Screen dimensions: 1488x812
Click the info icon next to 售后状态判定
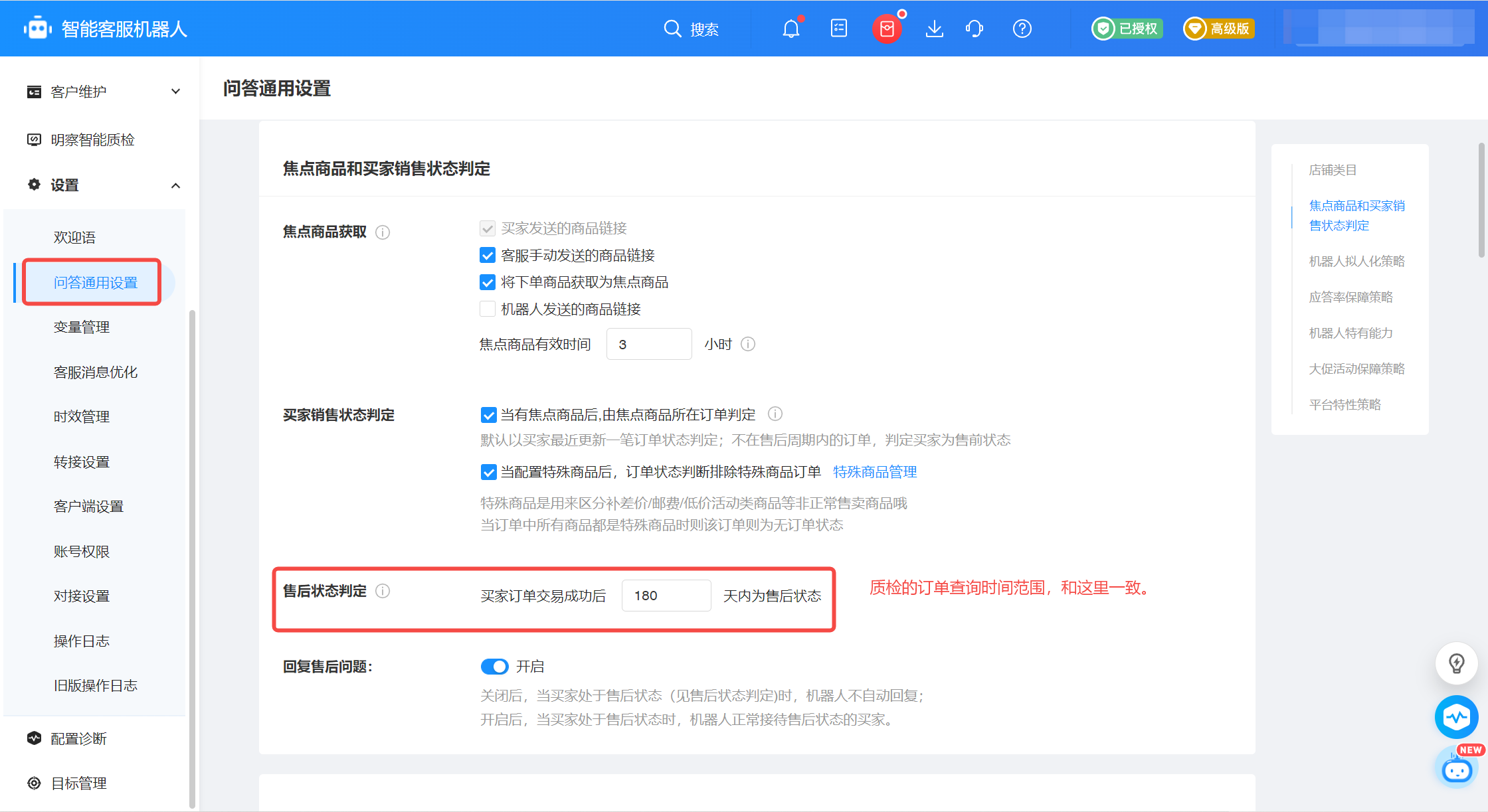coord(383,591)
